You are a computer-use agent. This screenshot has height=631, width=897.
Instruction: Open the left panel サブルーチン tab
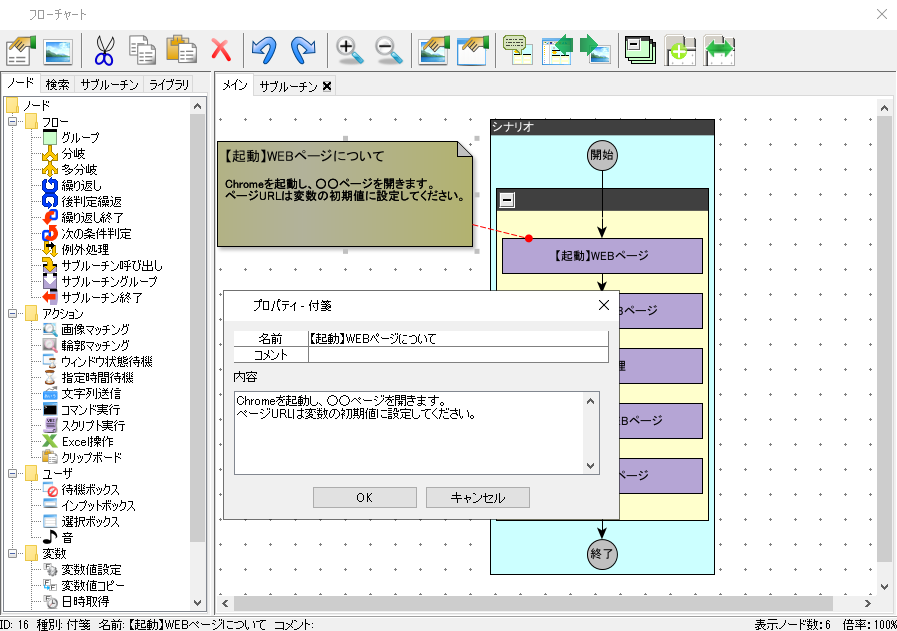click(109, 85)
